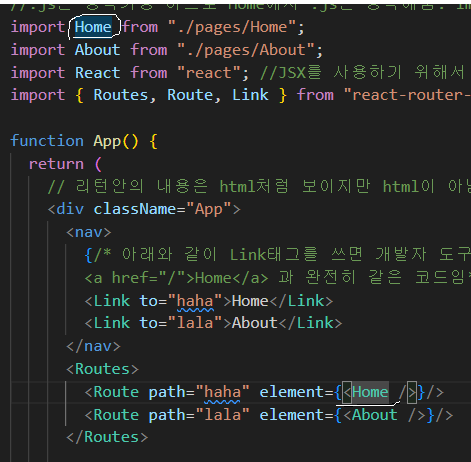This screenshot has height=462, width=471.
Task: Click the opening nav tag
Action: [89, 232]
